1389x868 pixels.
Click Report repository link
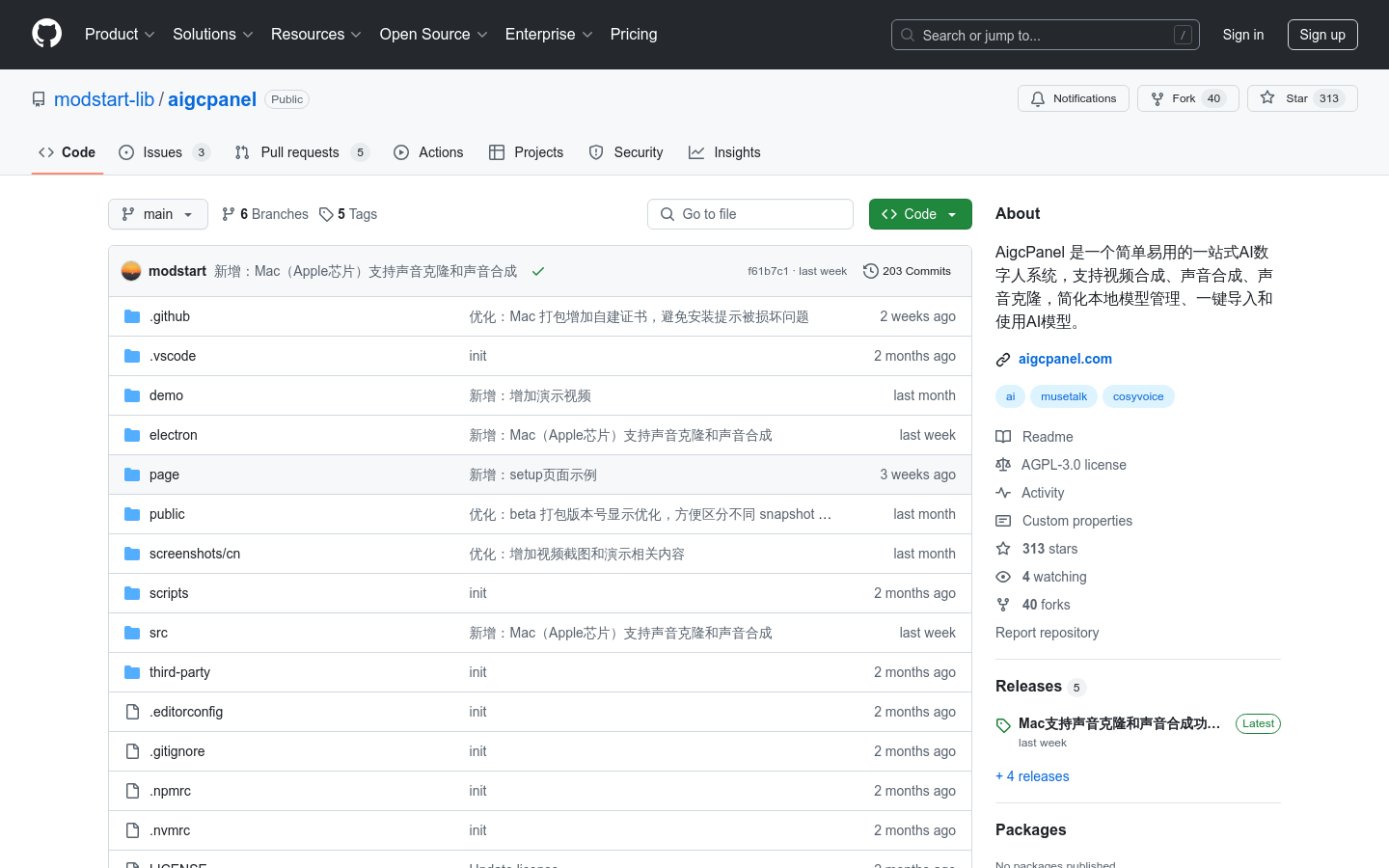coord(1047,633)
